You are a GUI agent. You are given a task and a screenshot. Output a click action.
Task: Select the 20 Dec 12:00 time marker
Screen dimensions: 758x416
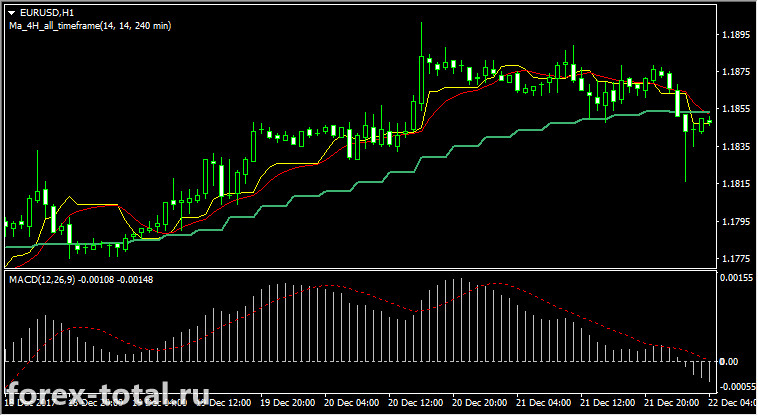click(416, 402)
